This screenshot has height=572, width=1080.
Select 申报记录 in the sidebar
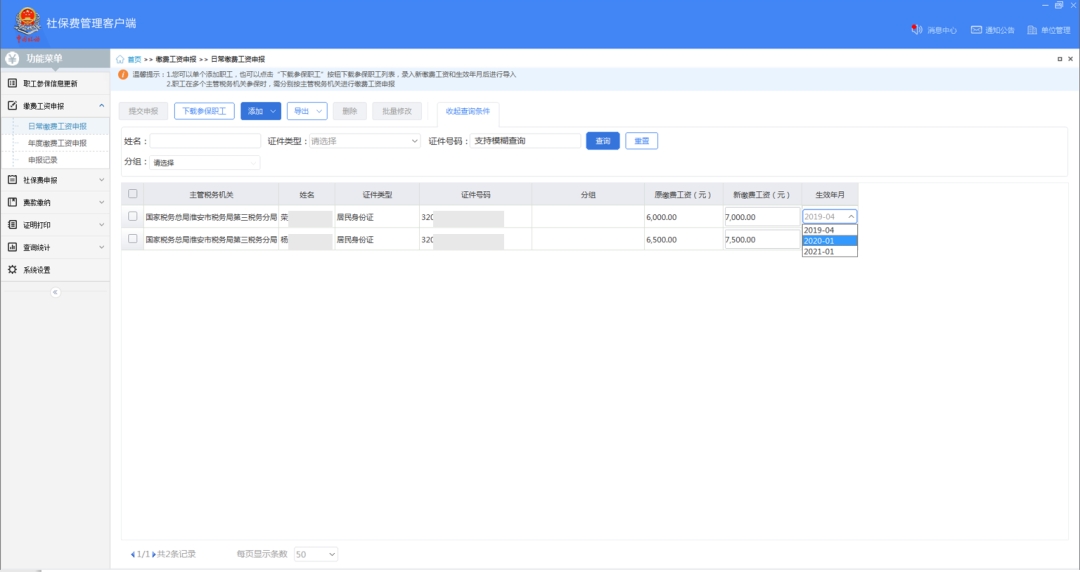43,160
